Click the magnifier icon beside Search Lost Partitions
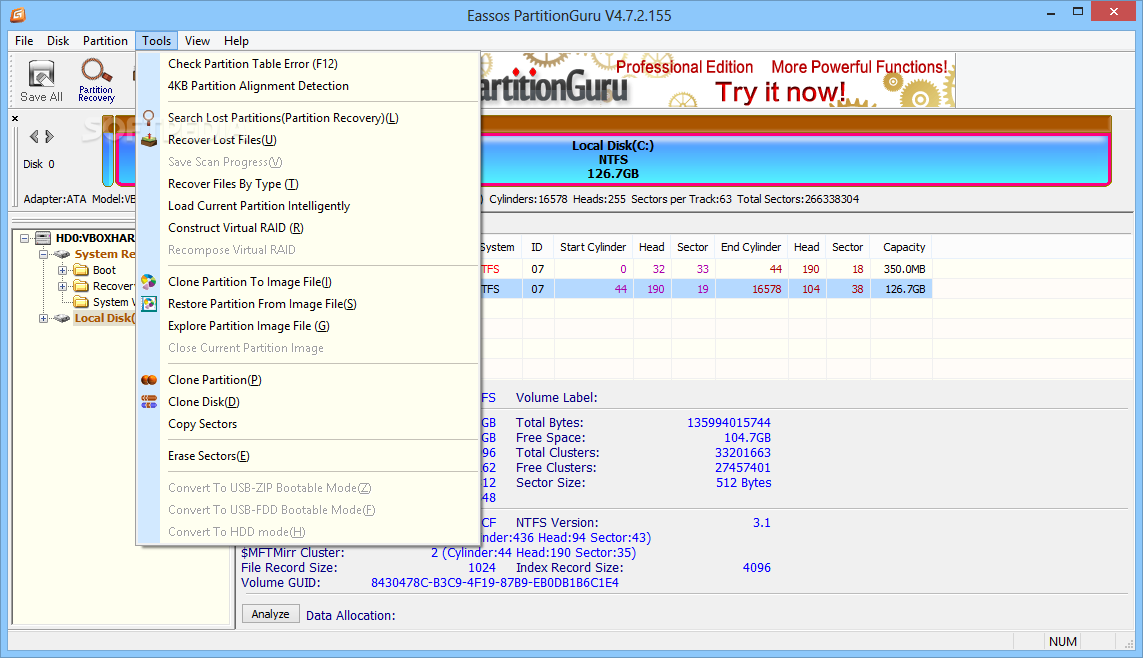The width and height of the screenshot is (1143, 658). [x=149, y=118]
